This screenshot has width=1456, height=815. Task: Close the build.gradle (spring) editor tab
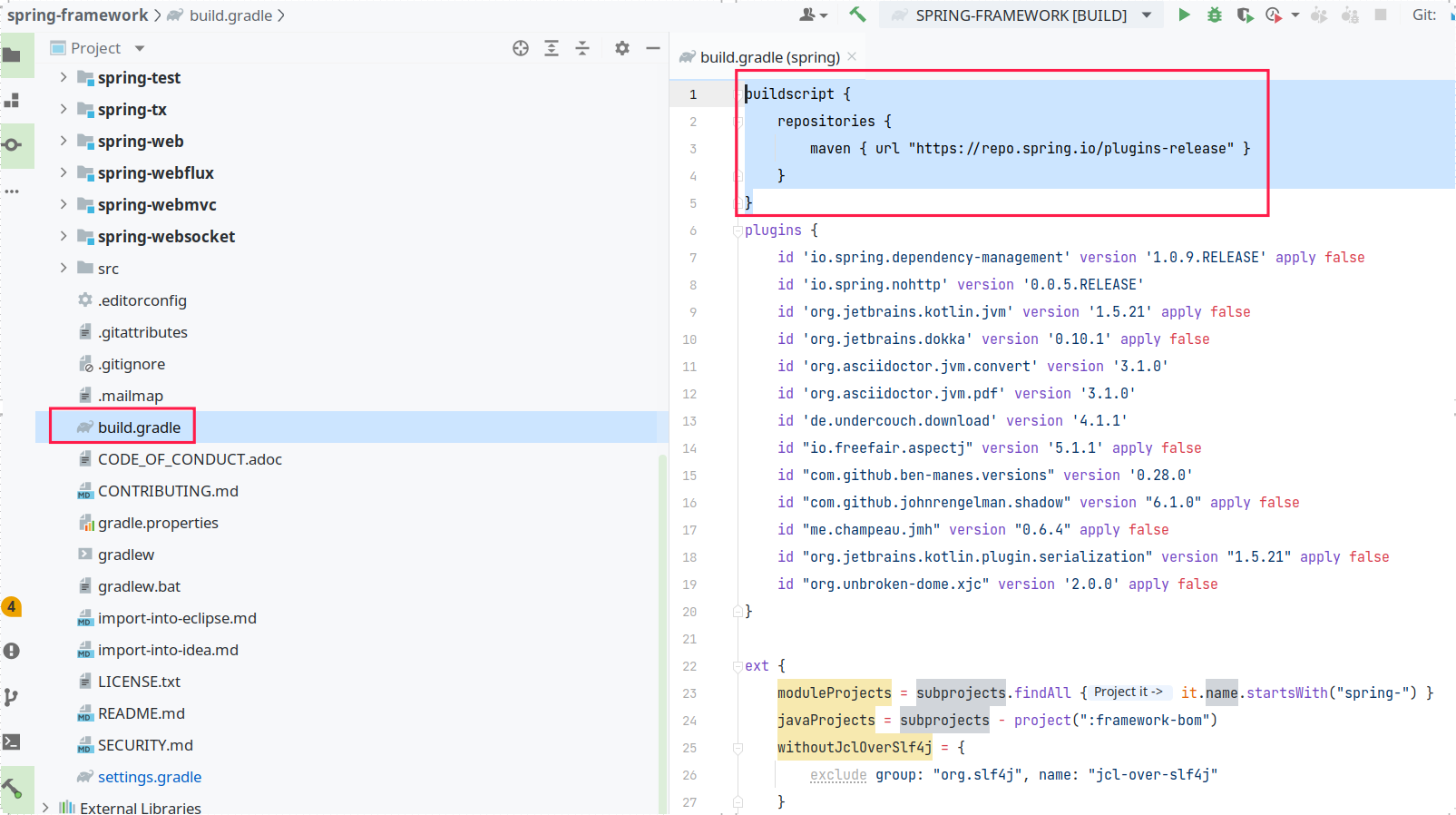(852, 56)
